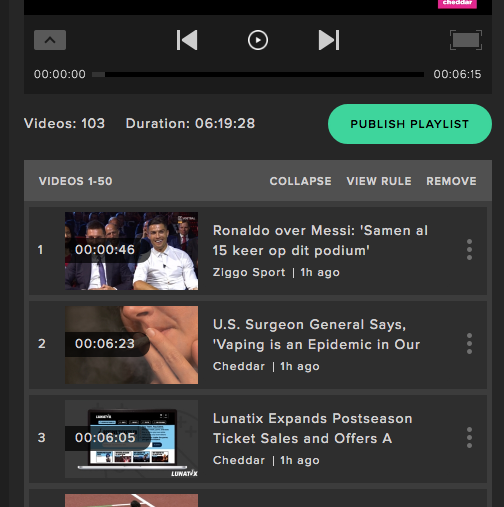Remove the Videos 1-50 group
Screen dimensions: 504x507
pyautogui.click(x=451, y=181)
